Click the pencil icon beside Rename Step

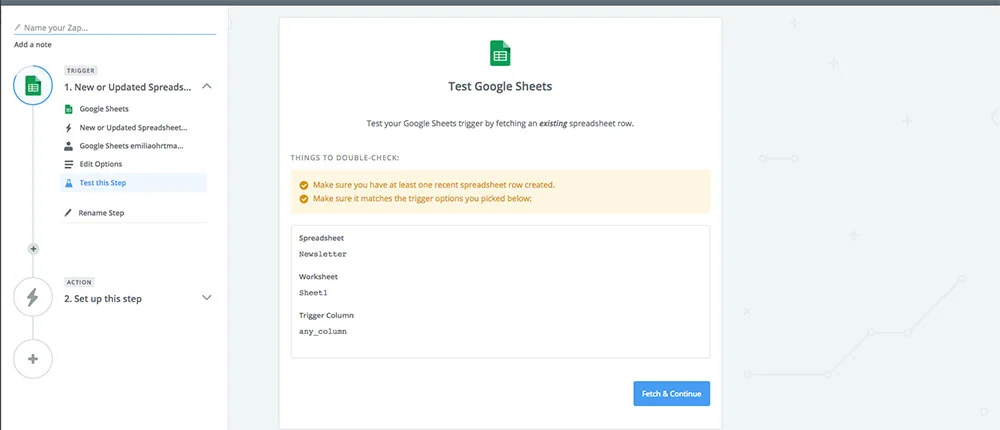pyautogui.click(x=68, y=213)
